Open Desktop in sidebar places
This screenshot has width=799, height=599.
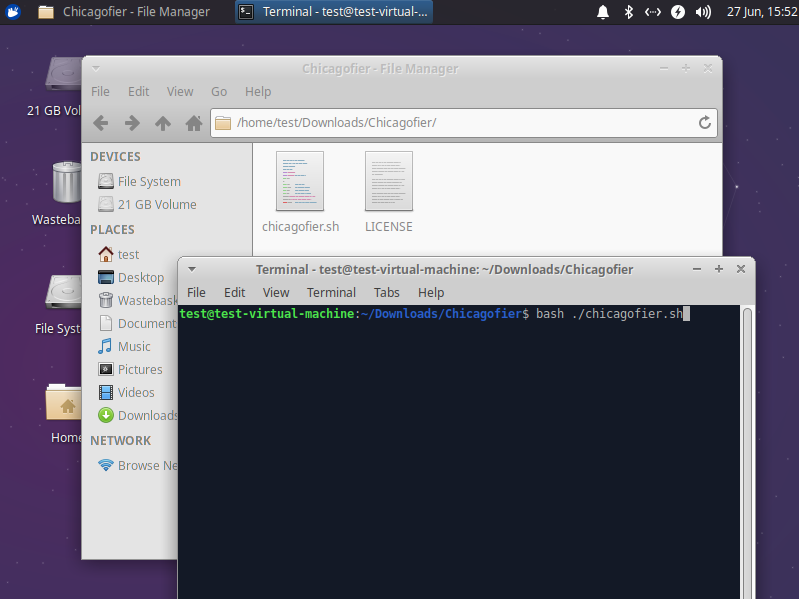tap(131, 278)
